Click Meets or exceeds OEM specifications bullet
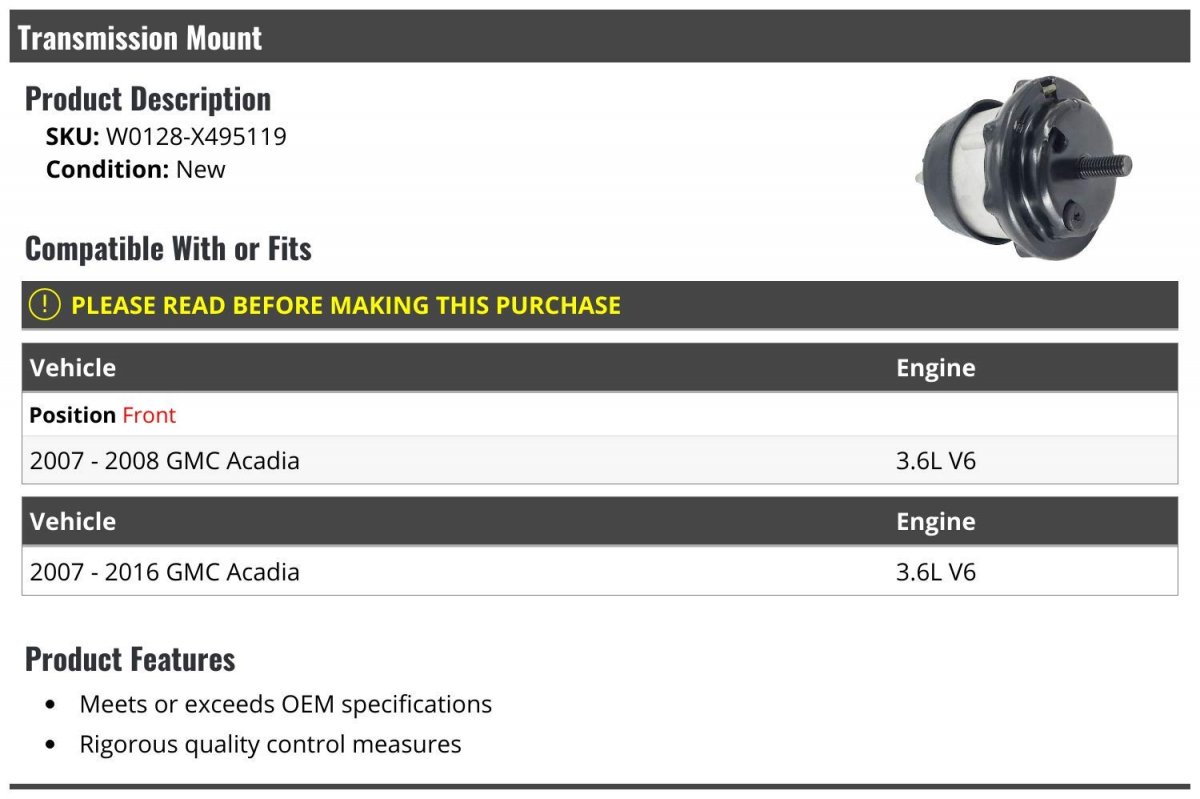 pos(286,704)
